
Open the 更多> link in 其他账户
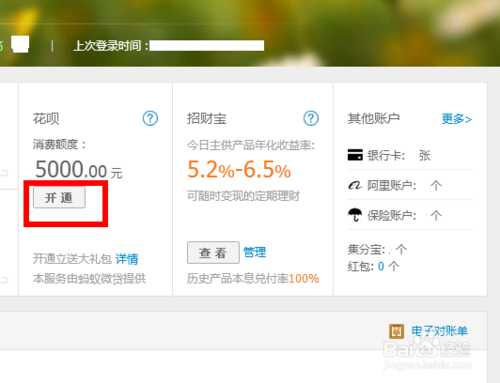[457, 119]
